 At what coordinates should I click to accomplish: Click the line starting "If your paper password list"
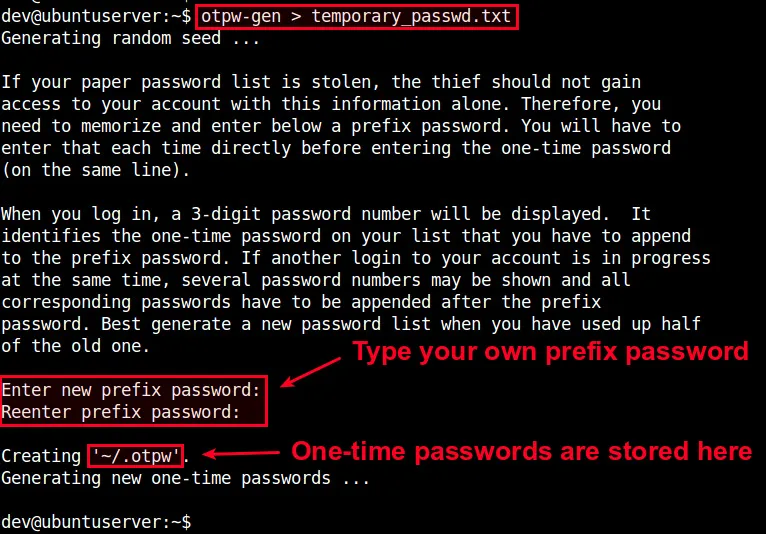[x=321, y=82]
